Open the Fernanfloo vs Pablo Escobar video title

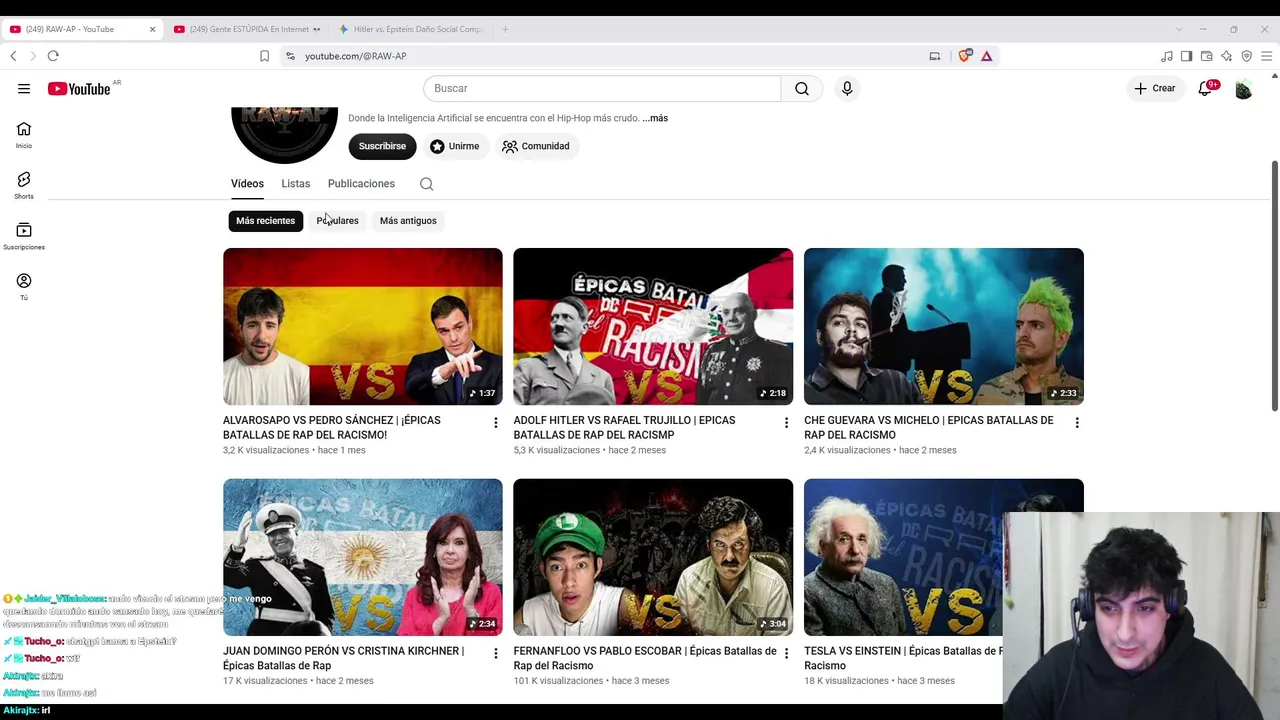[x=645, y=658]
